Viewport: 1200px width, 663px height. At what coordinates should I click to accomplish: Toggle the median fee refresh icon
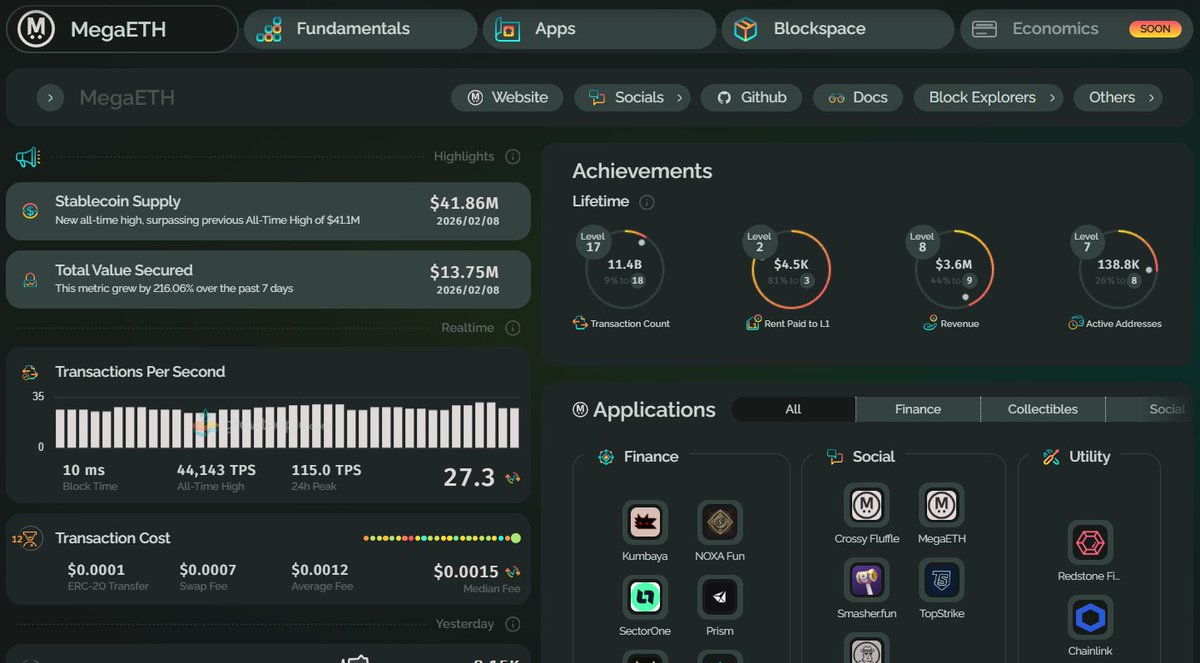pos(513,572)
